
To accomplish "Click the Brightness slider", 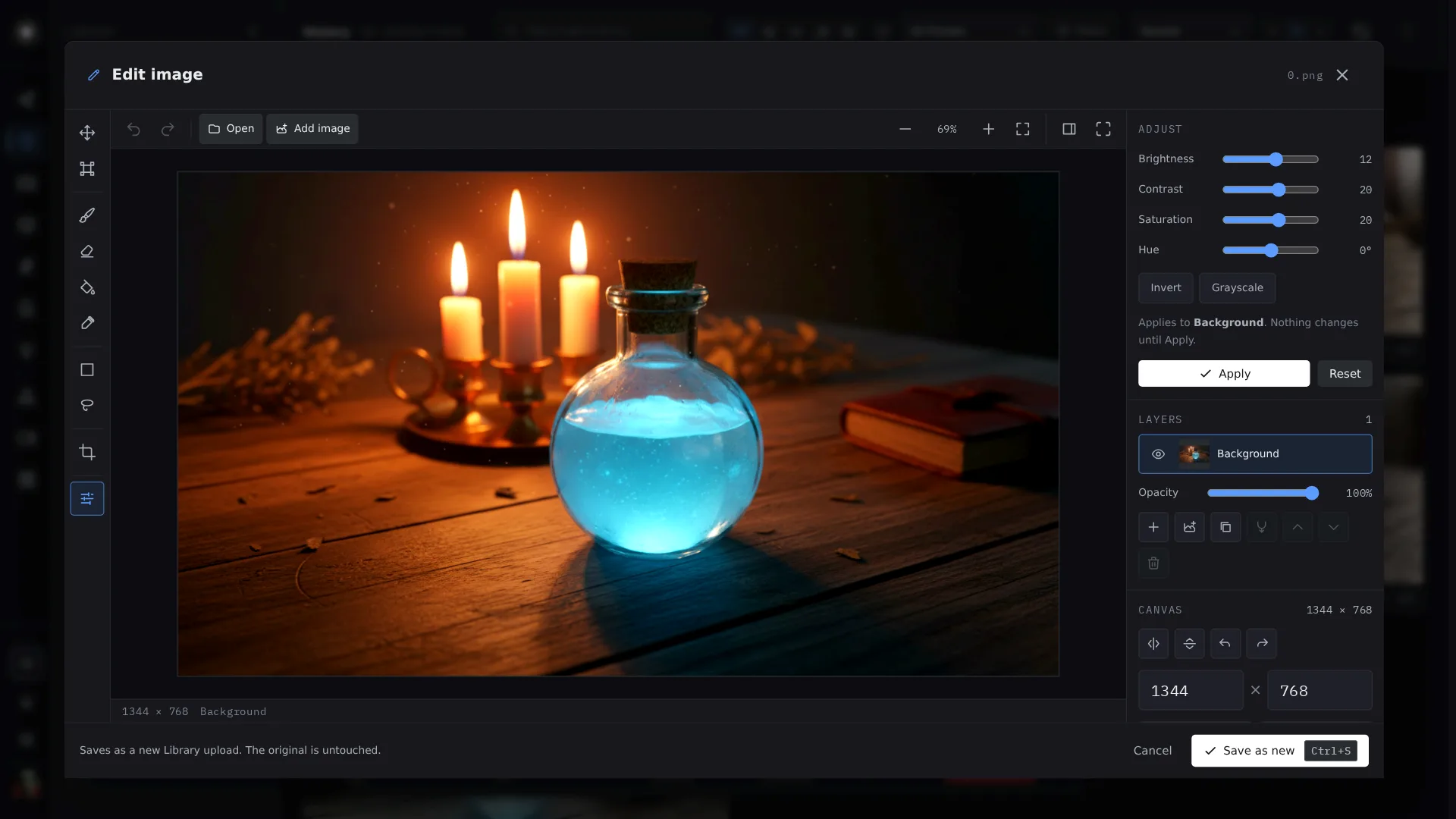I will tap(1270, 159).
